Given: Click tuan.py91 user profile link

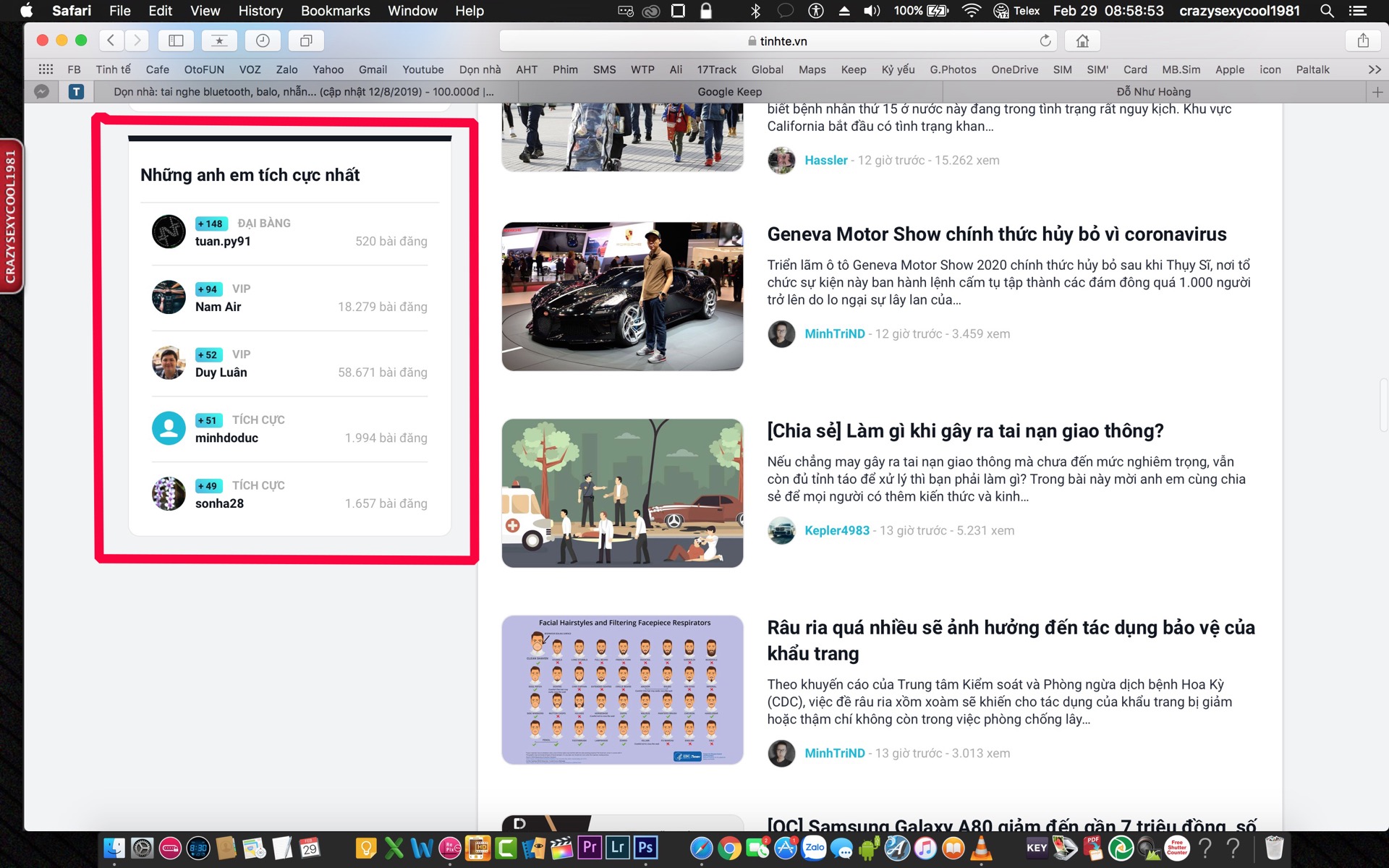Looking at the screenshot, I should click(221, 241).
